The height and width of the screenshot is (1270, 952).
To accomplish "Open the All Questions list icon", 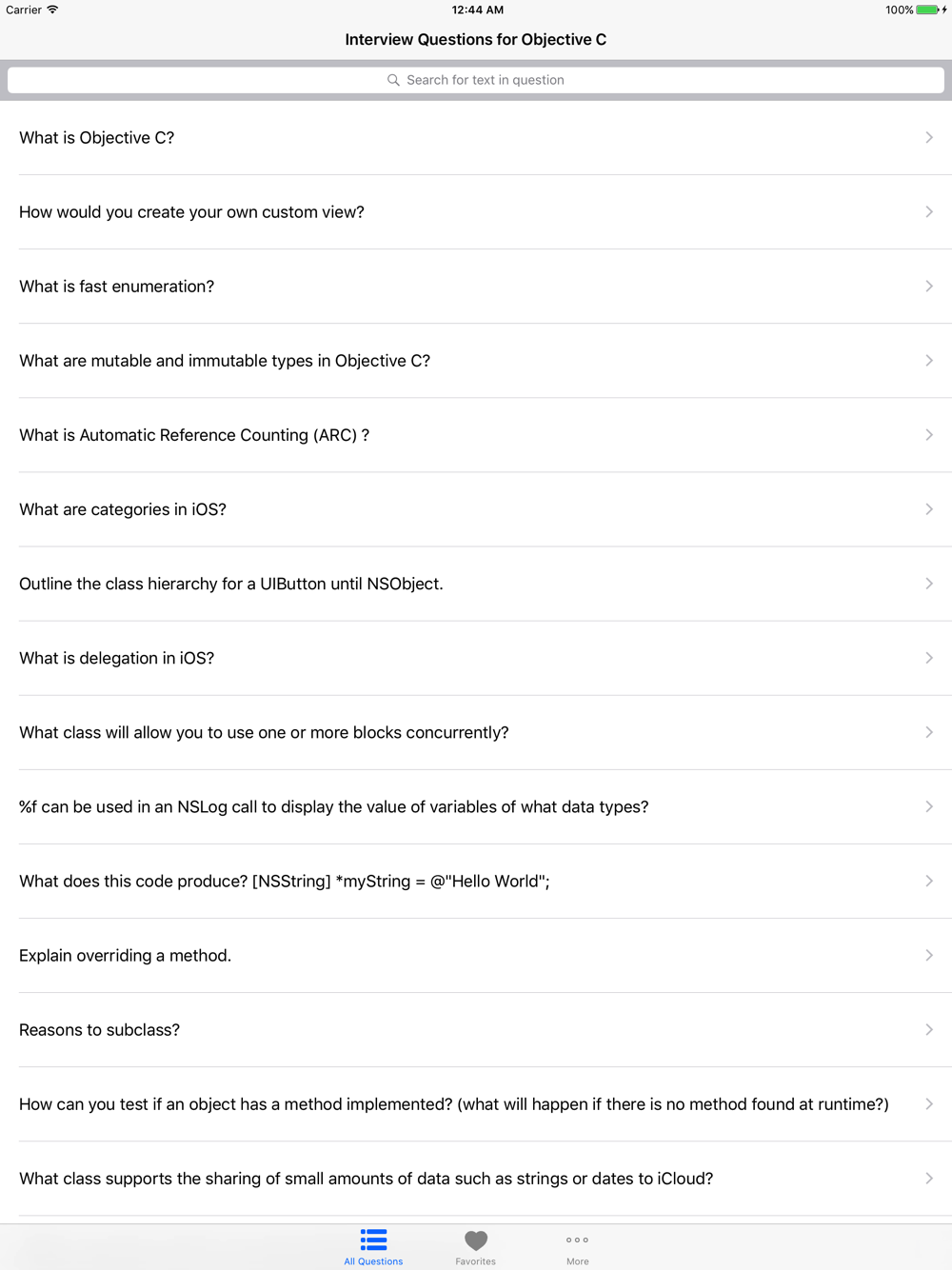I will pyautogui.click(x=373, y=1240).
